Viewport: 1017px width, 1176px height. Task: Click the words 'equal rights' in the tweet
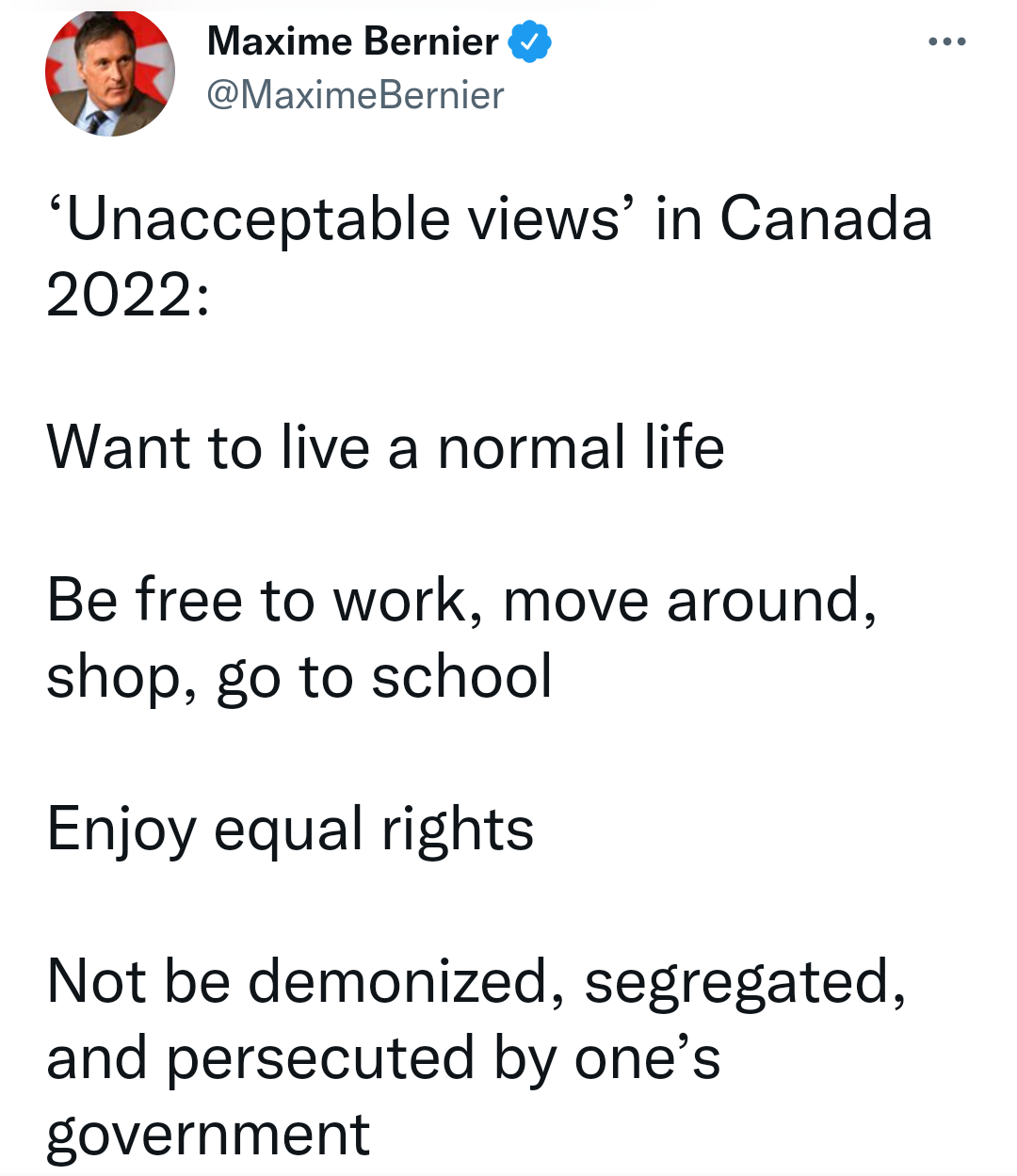[374, 830]
